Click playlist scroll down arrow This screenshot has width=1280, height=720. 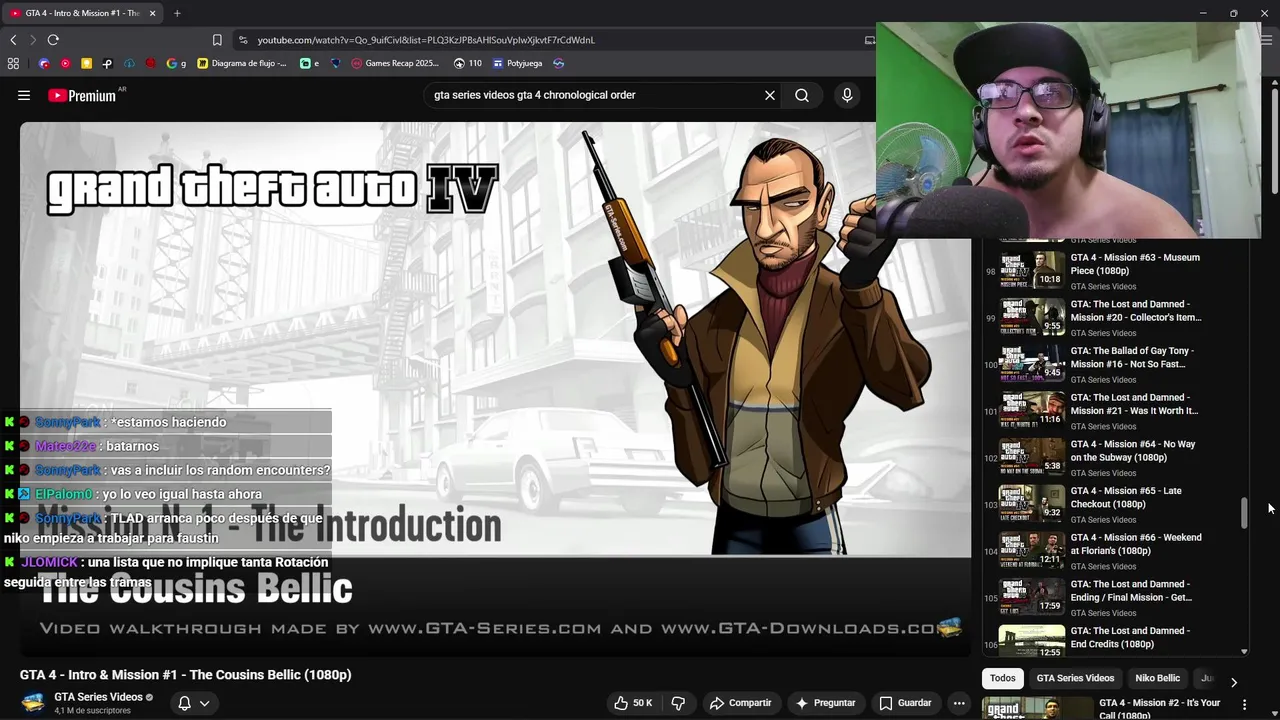[1244, 652]
